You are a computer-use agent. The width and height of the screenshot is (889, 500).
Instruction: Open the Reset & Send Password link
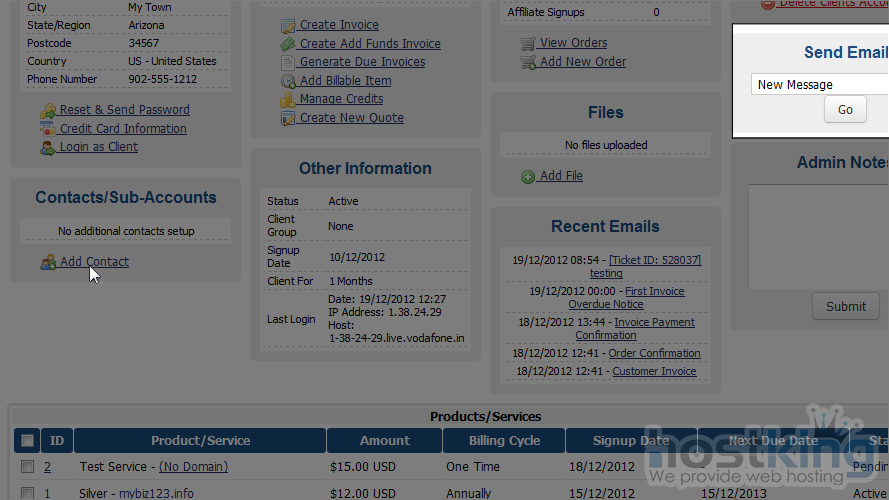click(124, 110)
